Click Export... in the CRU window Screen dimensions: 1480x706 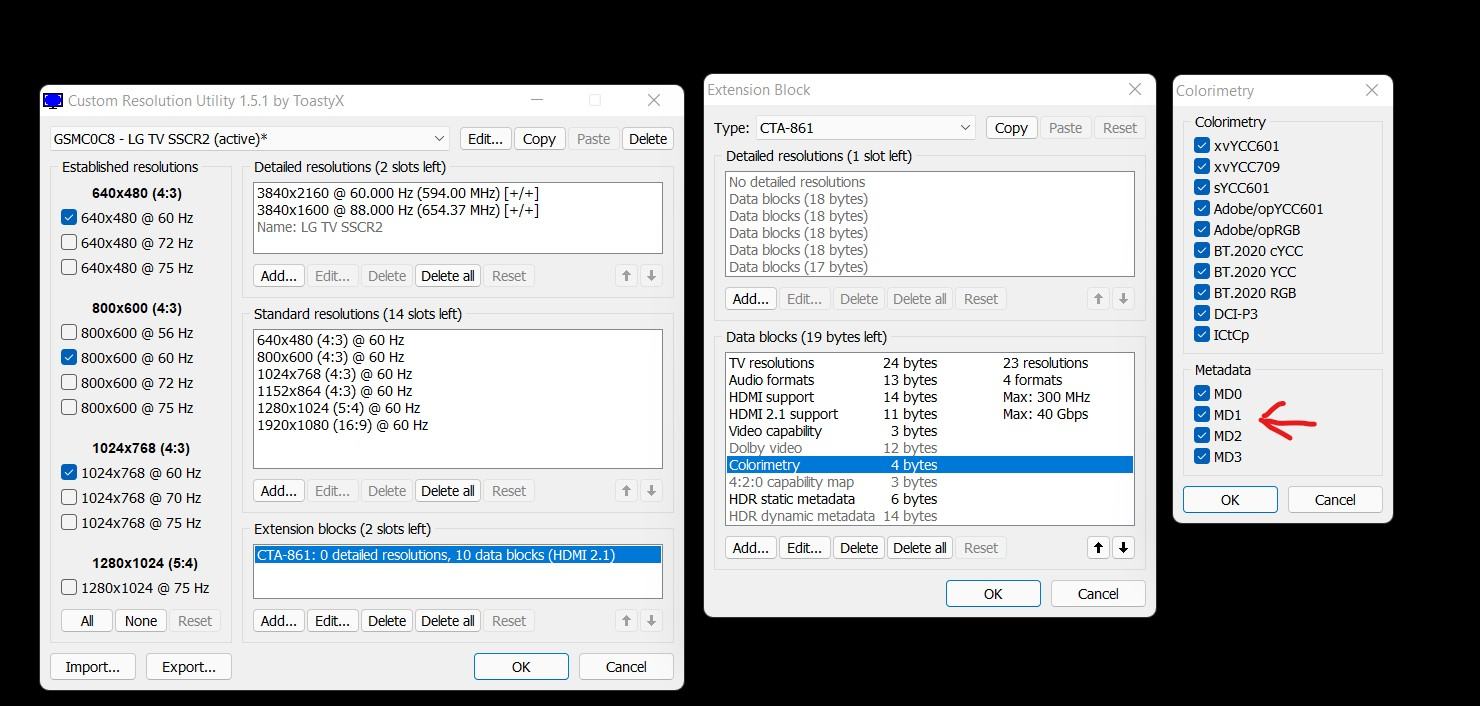pos(189,667)
